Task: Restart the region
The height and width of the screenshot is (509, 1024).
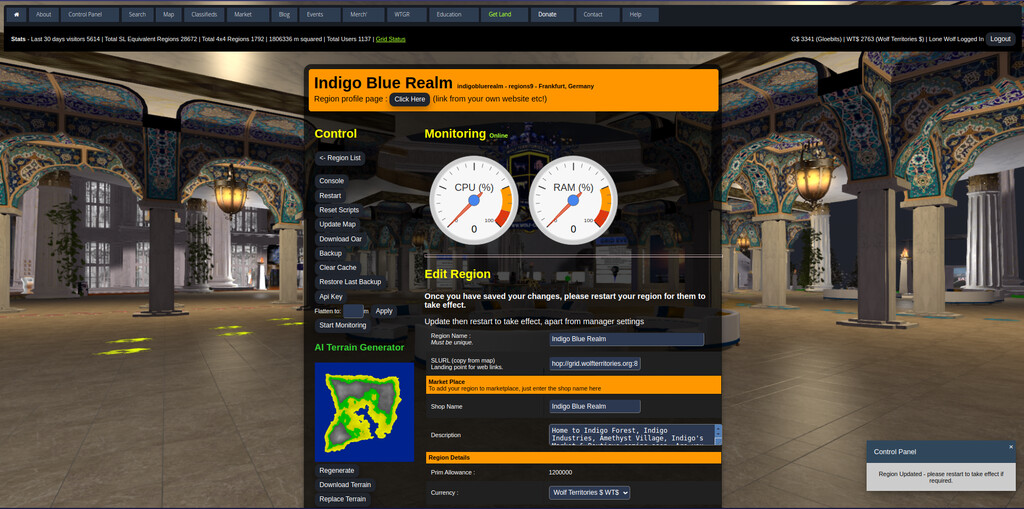Action: 330,196
